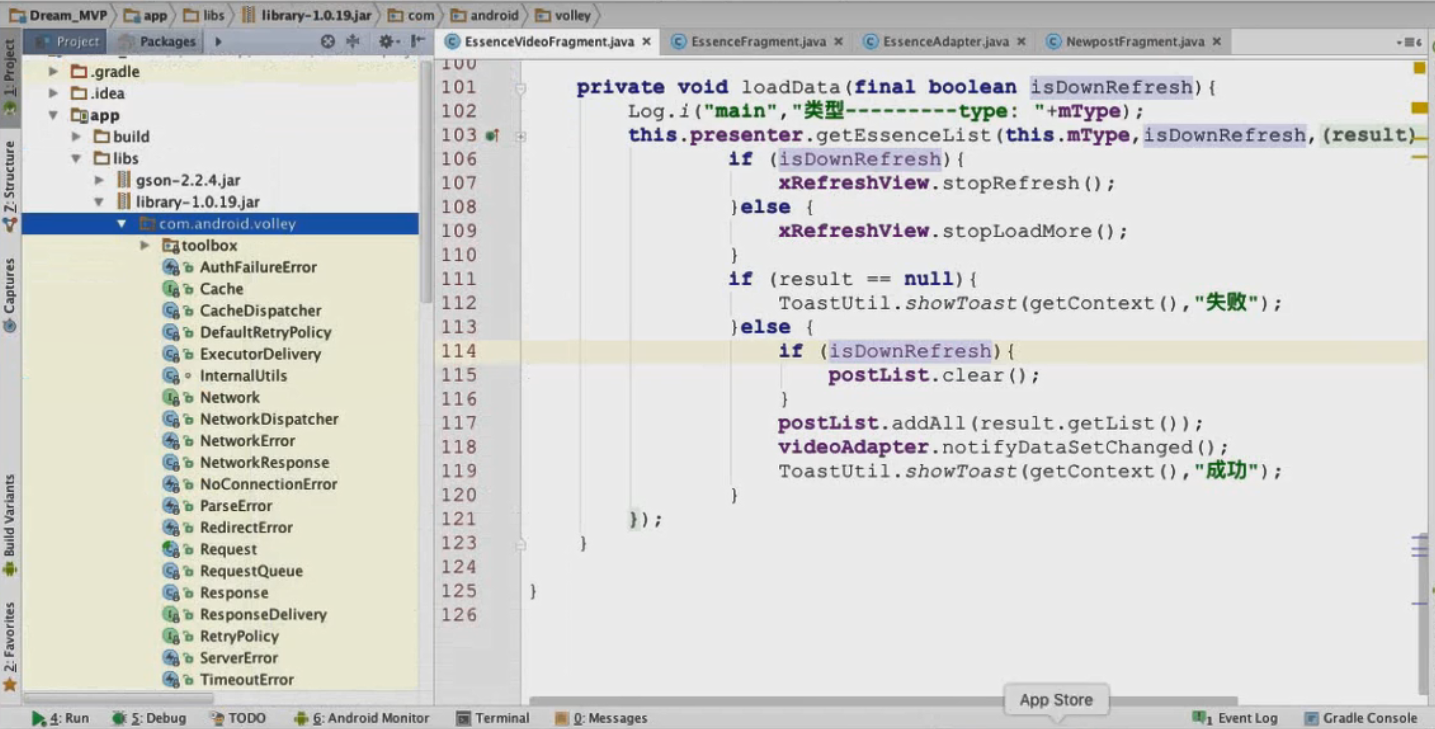Show the hidden editor tabs list
The height and width of the screenshot is (729, 1435).
pyautogui.click(x=1409, y=42)
